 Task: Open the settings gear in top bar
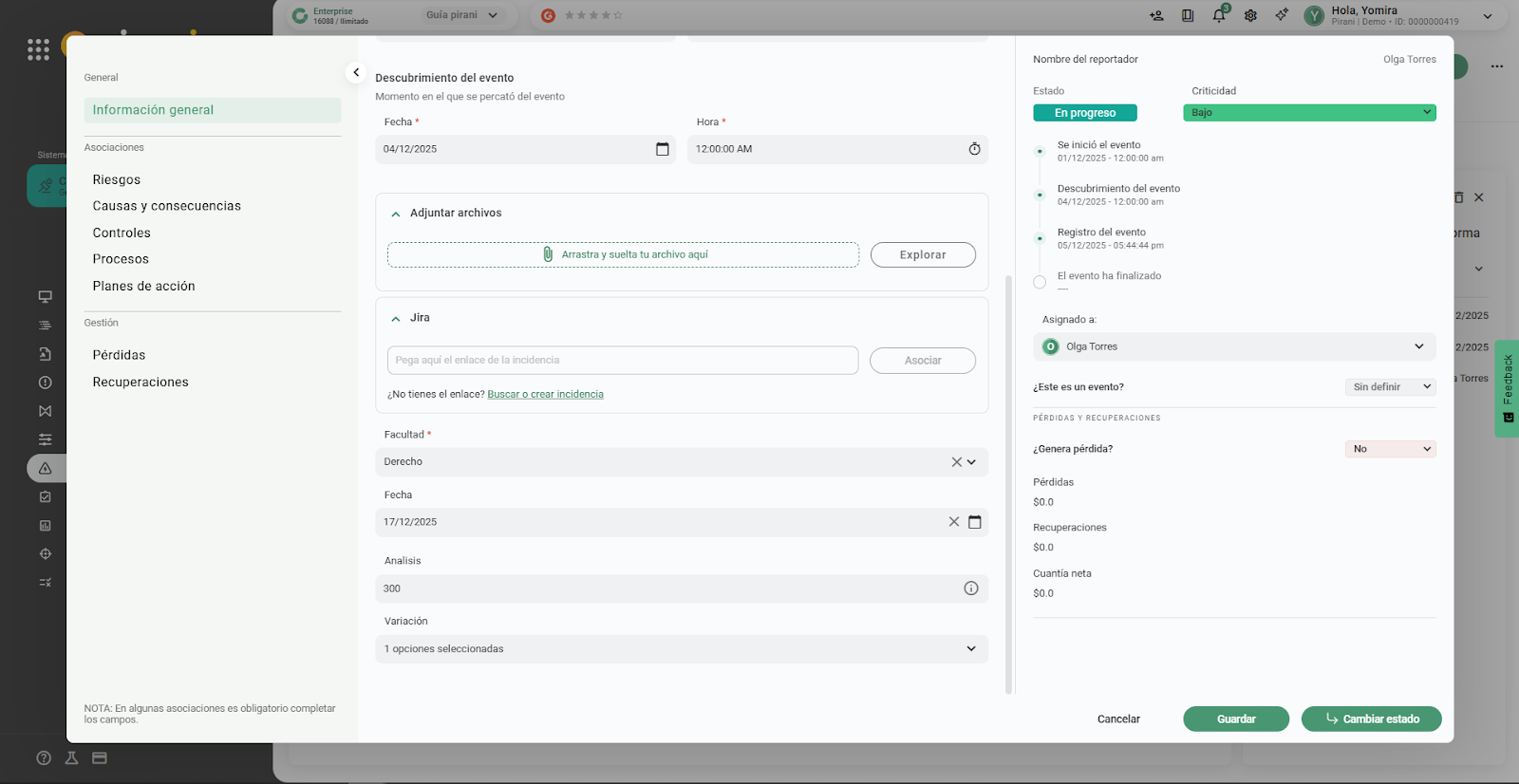coord(1250,15)
